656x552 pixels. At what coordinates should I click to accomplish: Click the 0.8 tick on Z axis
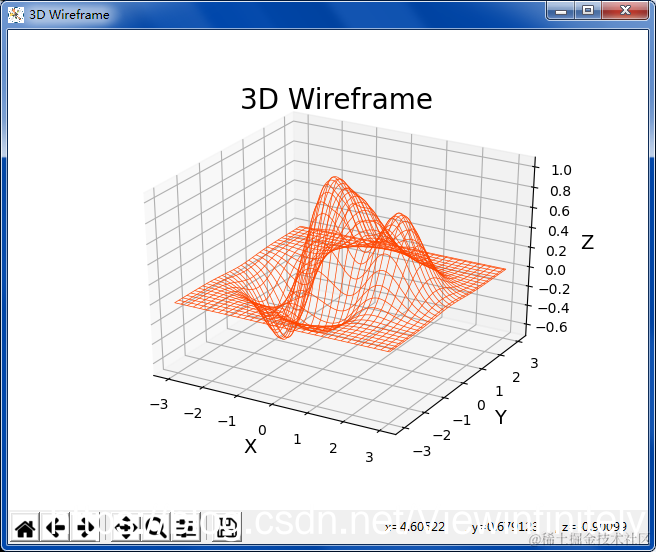tap(560, 191)
